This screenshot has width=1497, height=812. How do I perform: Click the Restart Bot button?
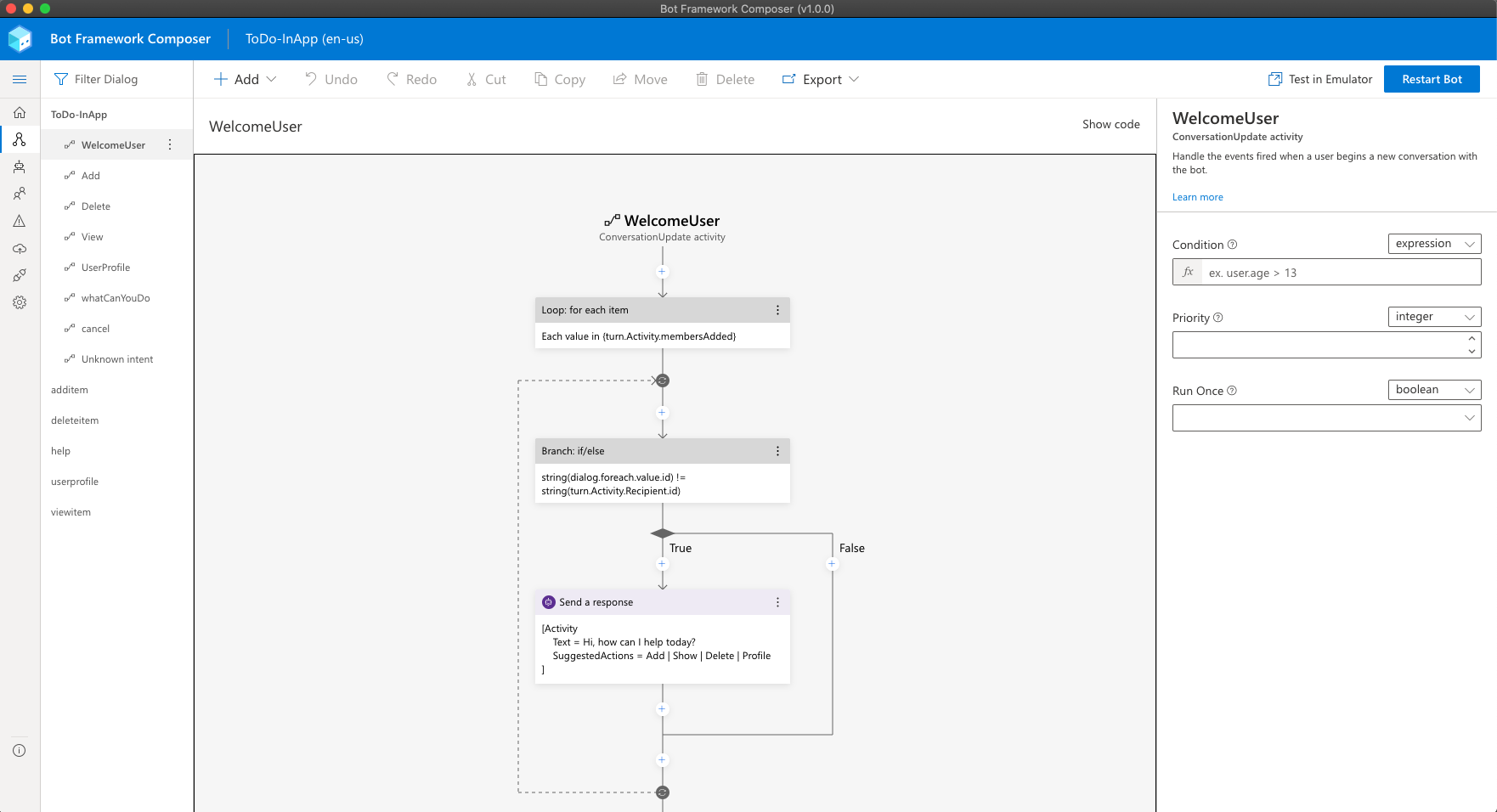1432,79
